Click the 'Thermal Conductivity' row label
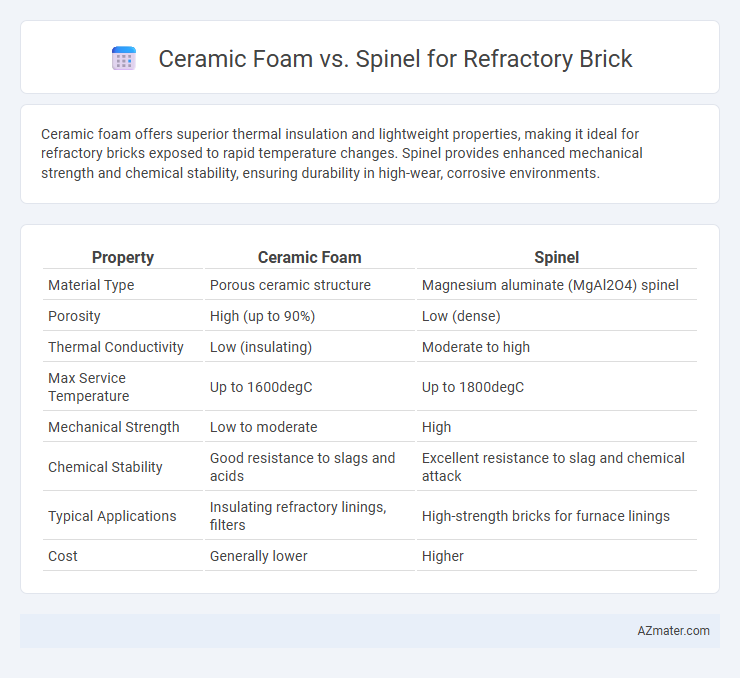740x678 pixels. tap(116, 347)
